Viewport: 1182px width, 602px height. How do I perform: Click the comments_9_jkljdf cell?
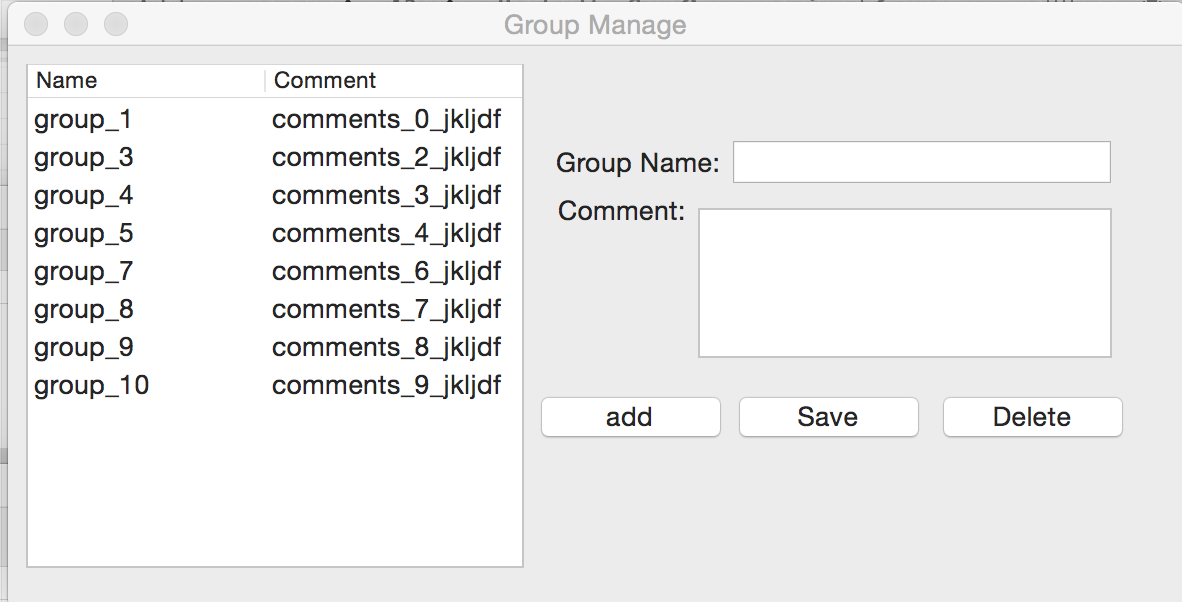pyautogui.click(x=386, y=386)
